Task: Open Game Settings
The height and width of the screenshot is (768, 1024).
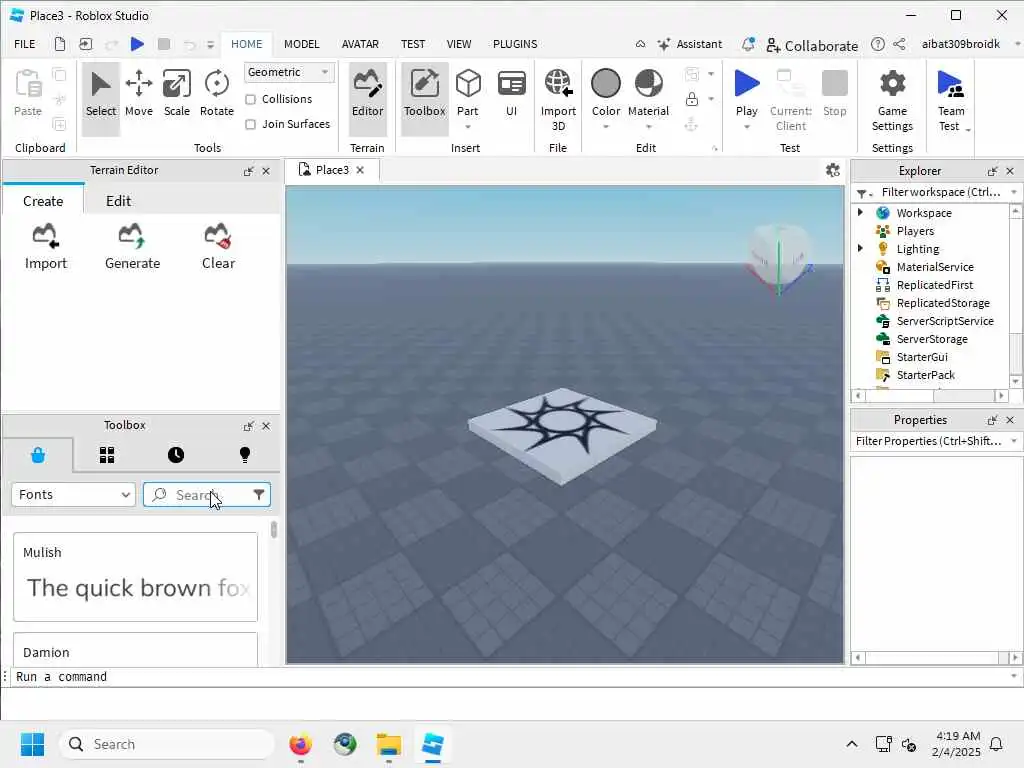Action: 892,99
